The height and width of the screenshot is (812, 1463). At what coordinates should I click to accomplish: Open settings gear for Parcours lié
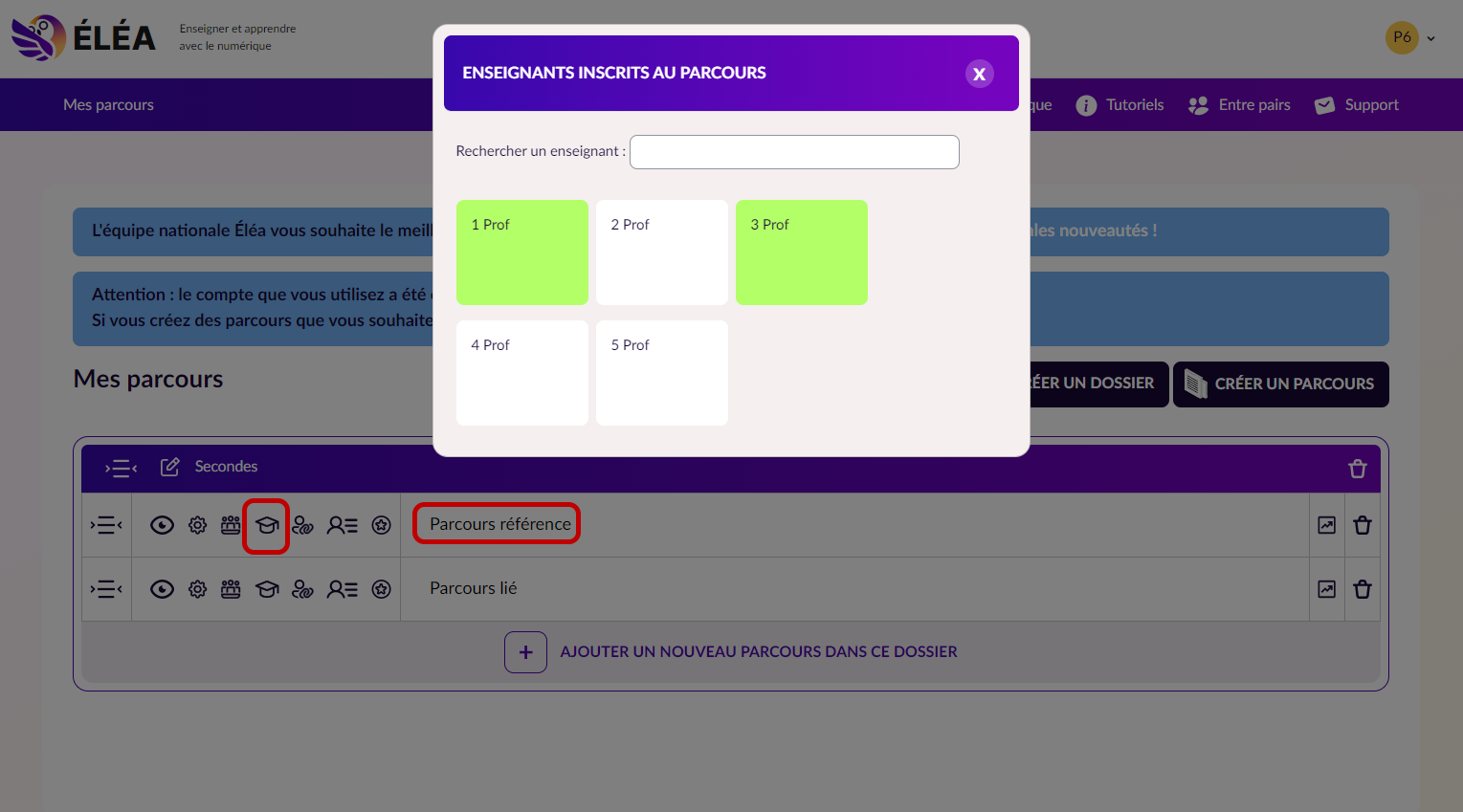tap(197, 589)
